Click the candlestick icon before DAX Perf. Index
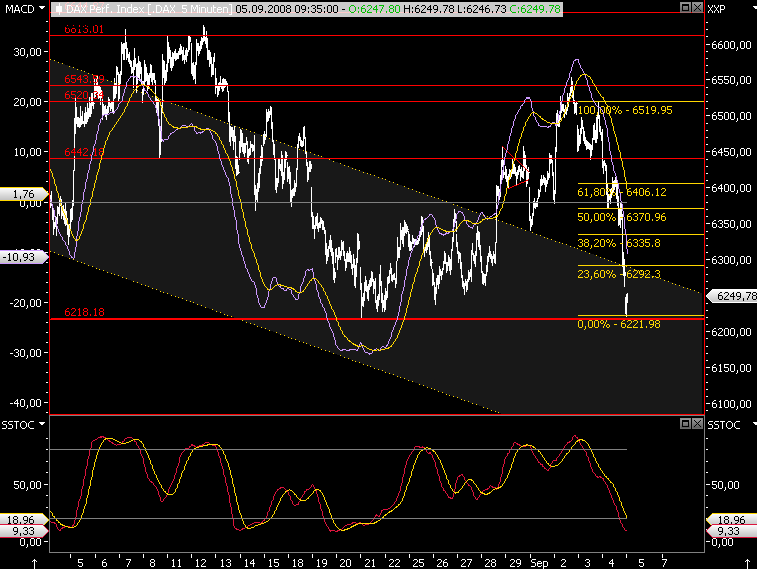Screen dimensions: 757x569 coord(58,9)
